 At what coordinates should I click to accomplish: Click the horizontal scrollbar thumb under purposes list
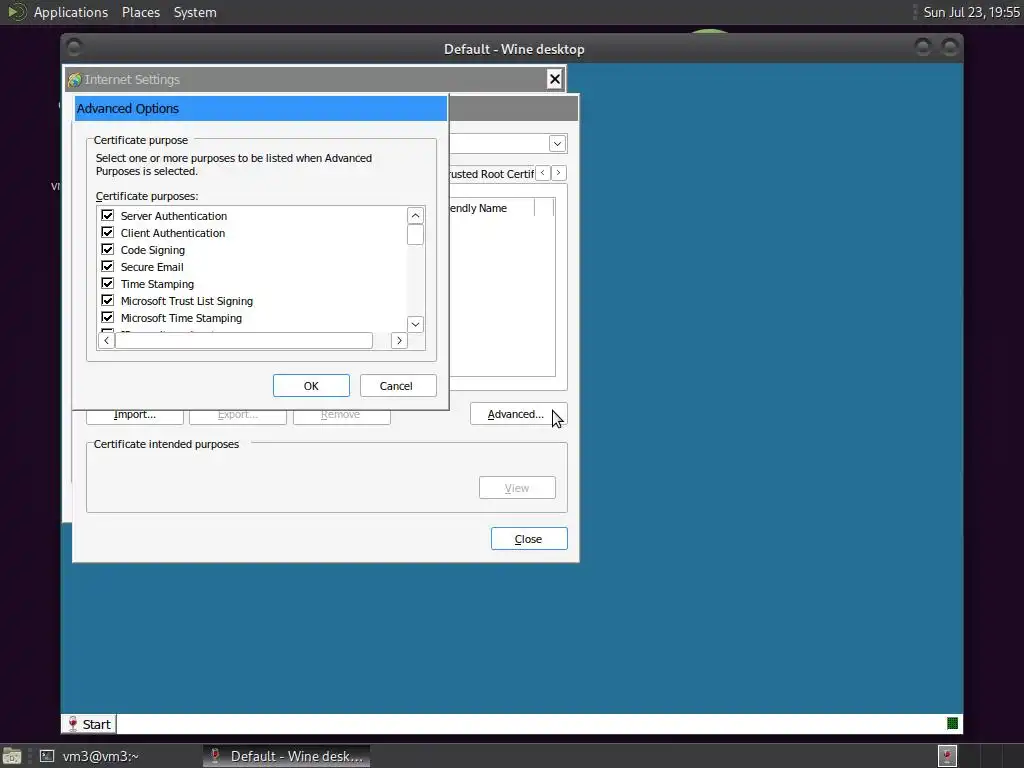(244, 340)
